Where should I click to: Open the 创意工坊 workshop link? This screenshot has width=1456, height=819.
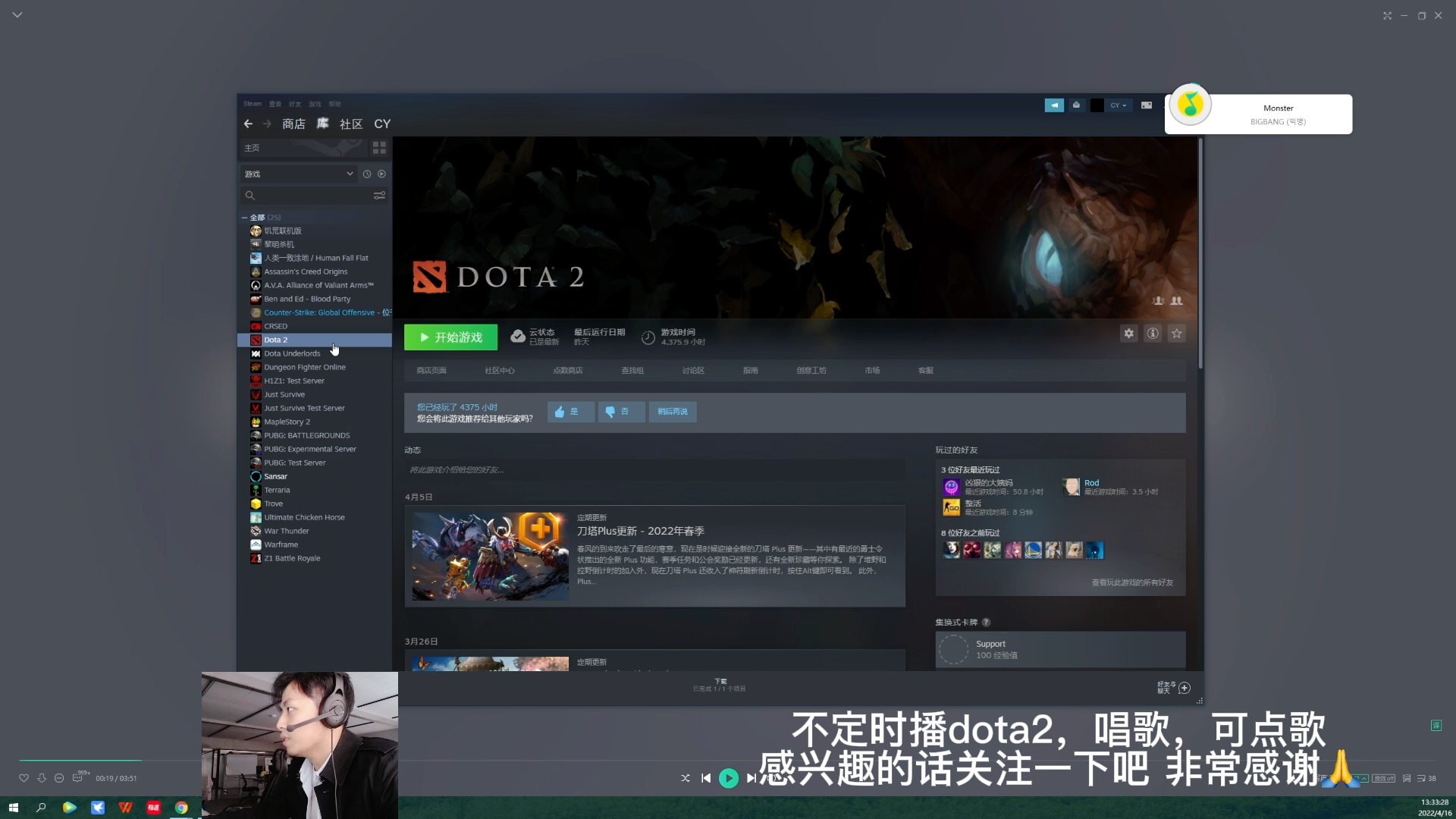[811, 371]
